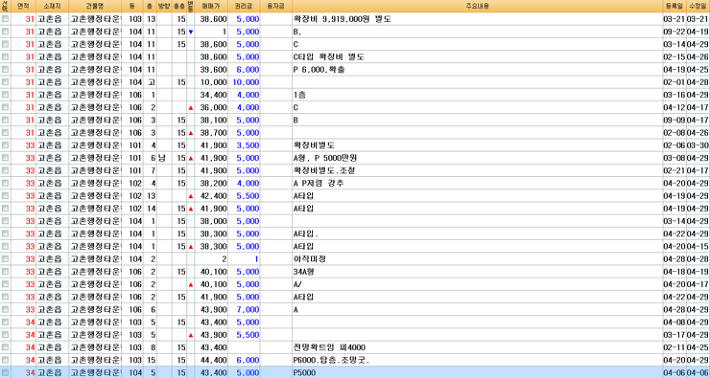Select the 38,100 price cell
710x378 pixels.
pos(211,120)
